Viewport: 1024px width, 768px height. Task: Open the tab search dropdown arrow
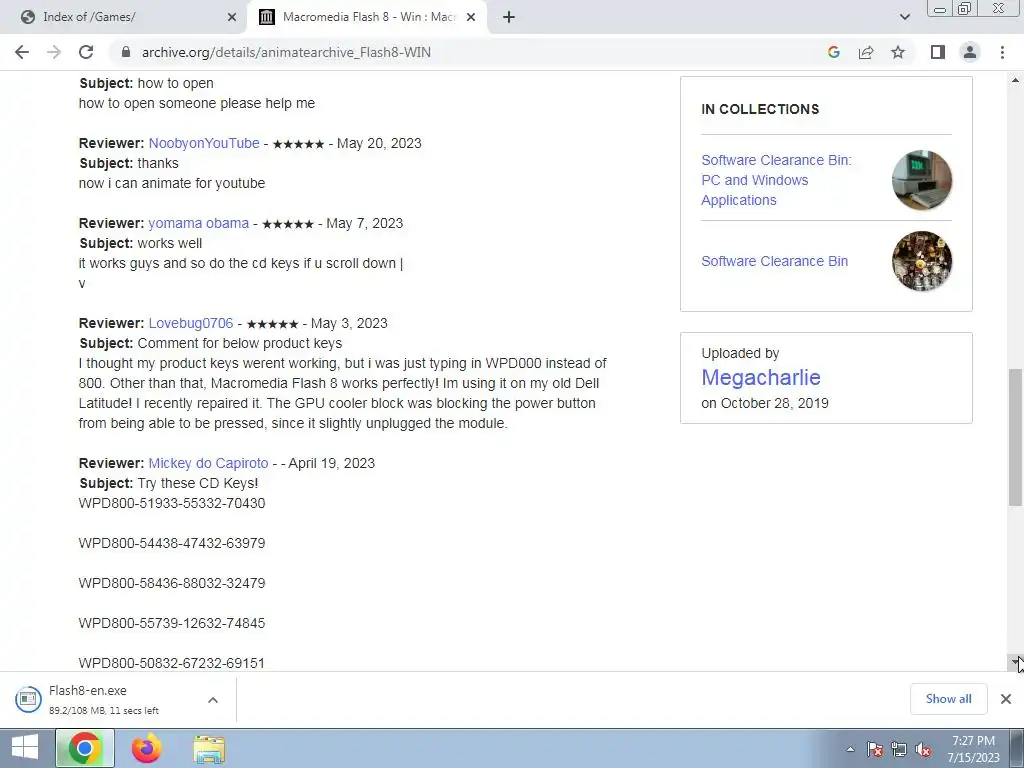[904, 17]
